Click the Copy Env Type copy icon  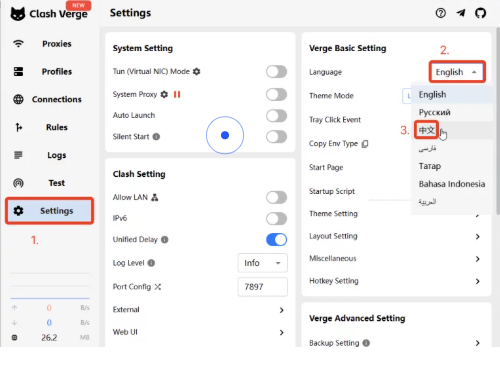365,144
